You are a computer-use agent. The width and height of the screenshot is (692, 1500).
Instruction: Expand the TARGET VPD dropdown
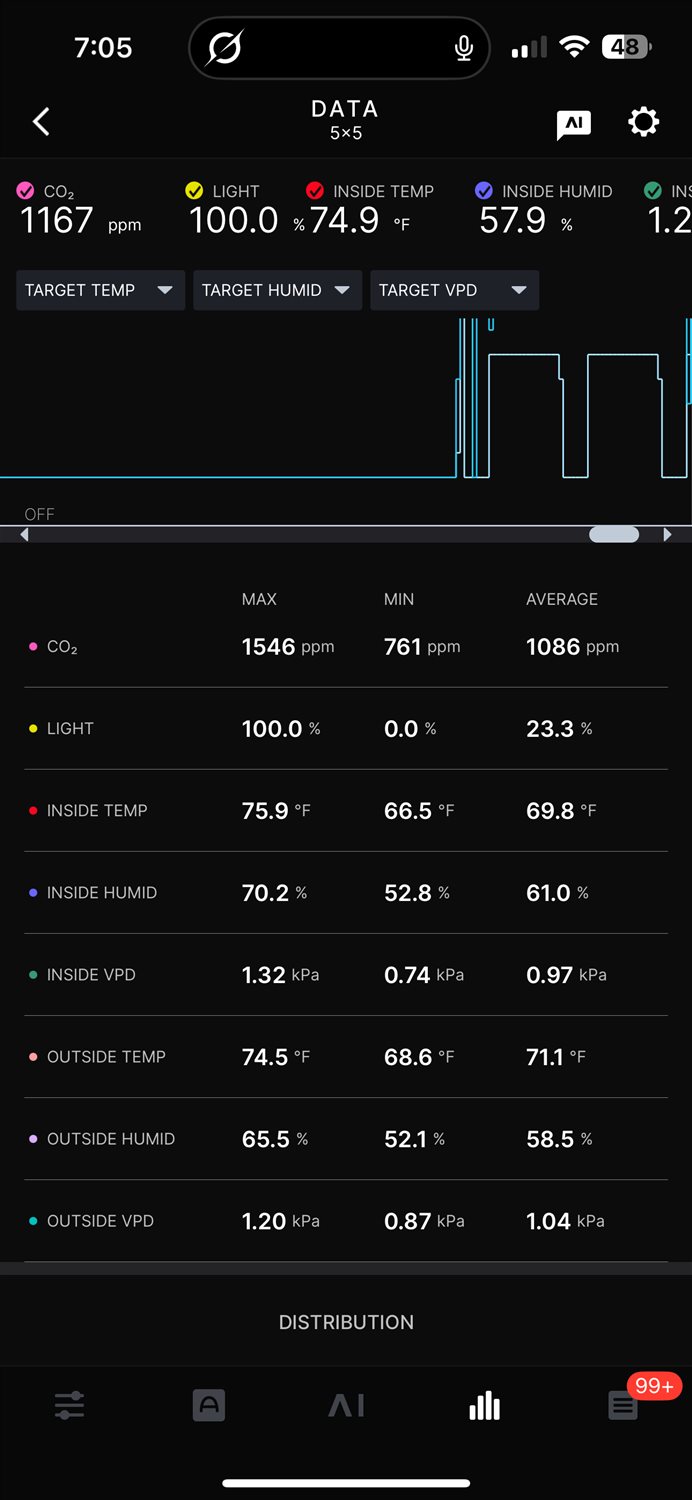(454, 290)
